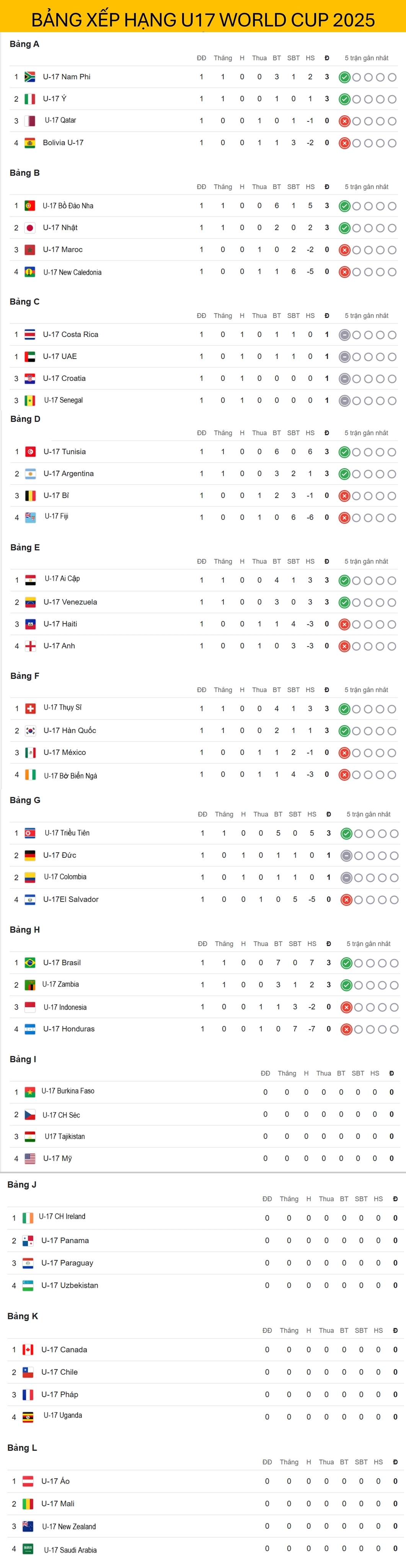Click '5 trận gần nhất' header in Bảng D
The width and height of the screenshot is (406, 1568).
pos(367,433)
